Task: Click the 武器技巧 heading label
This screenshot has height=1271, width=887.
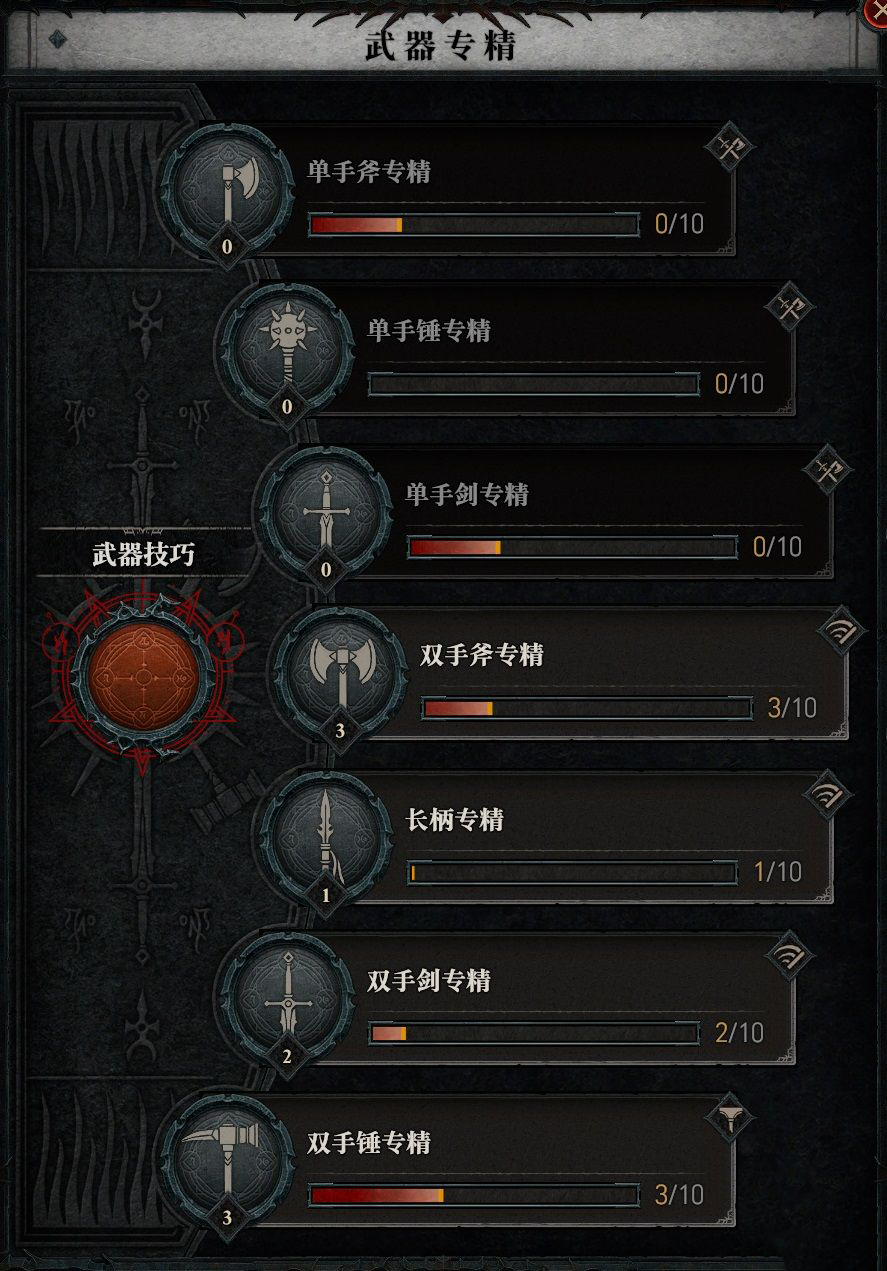Action: tap(144, 555)
